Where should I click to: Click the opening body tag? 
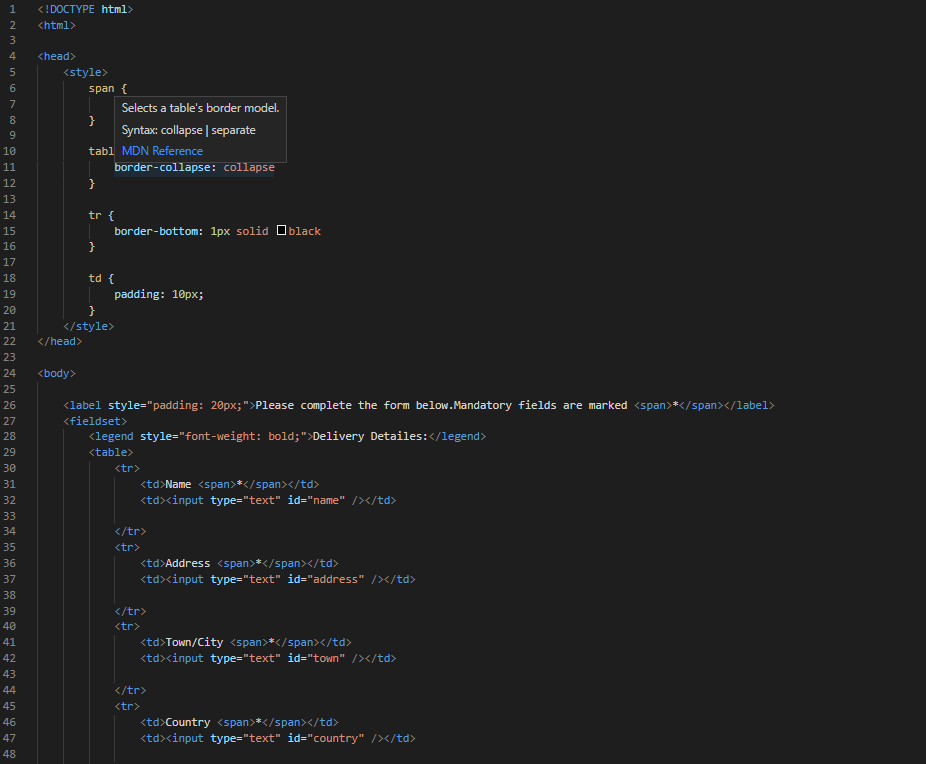57,373
